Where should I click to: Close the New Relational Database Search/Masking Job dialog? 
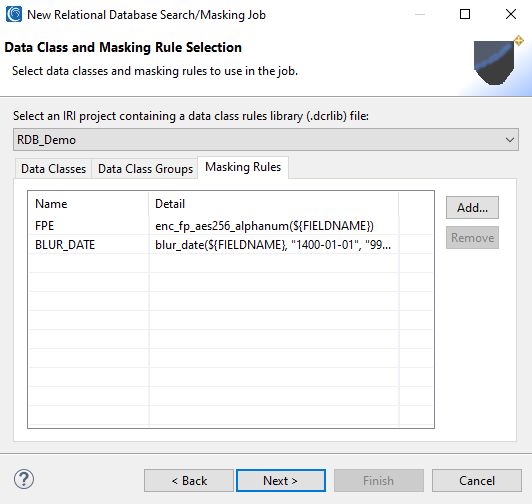(x=511, y=14)
